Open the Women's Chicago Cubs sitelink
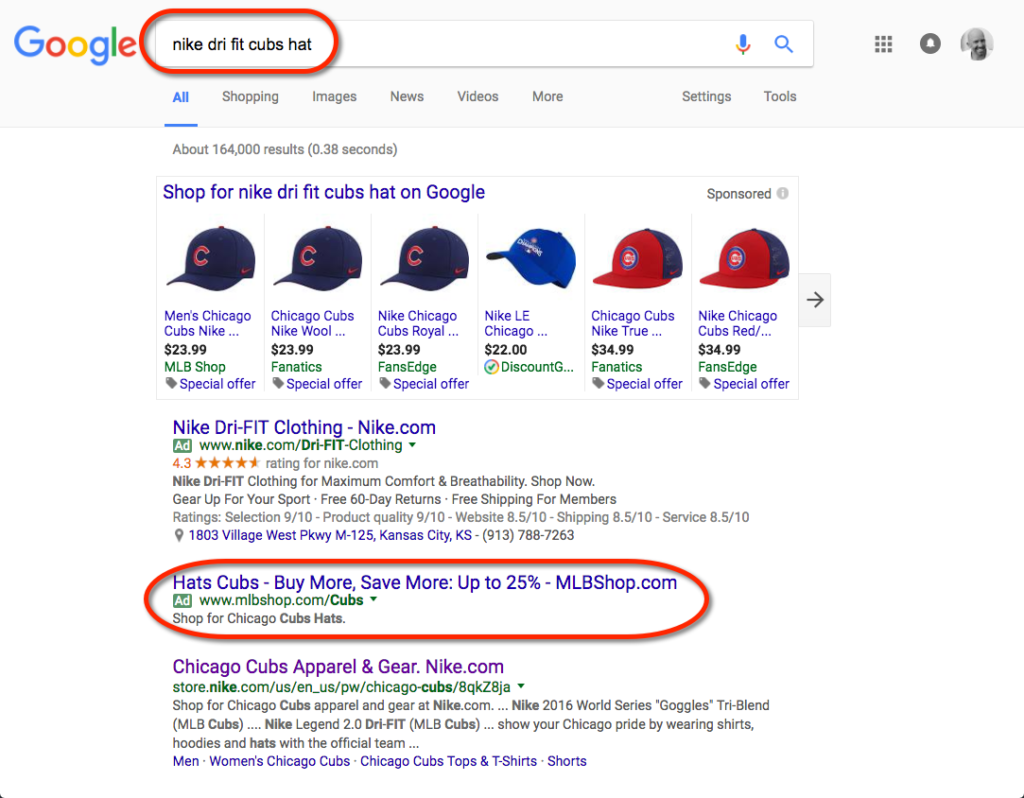The width and height of the screenshot is (1024, 798). (280, 761)
